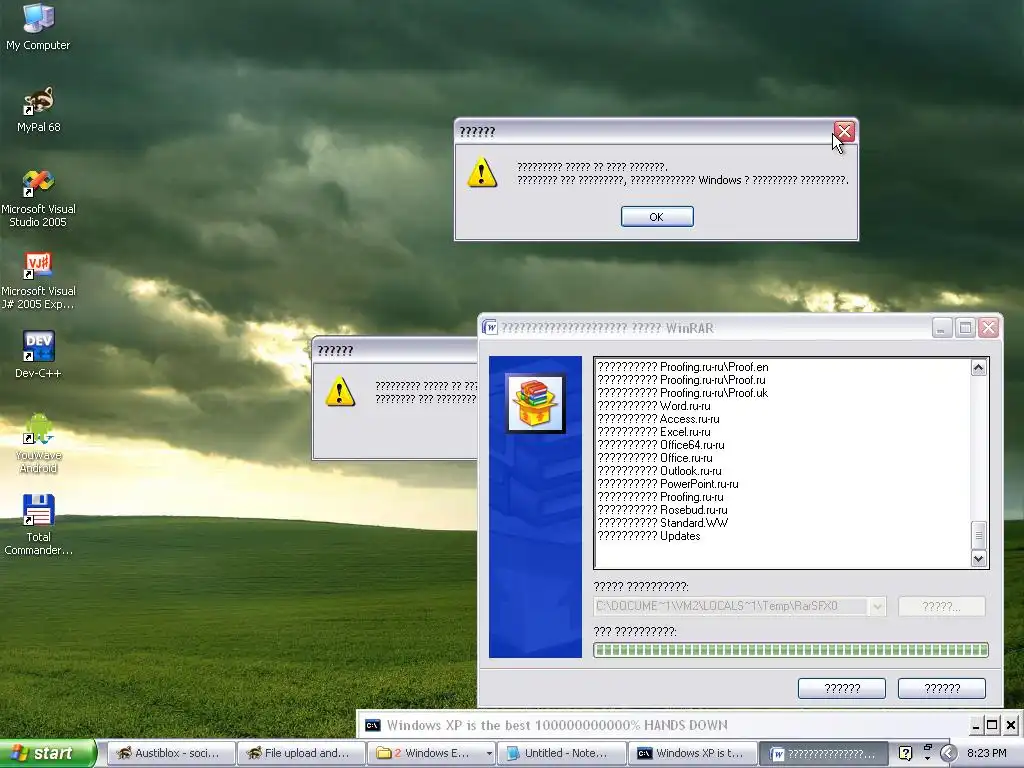Viewport: 1024px width, 768px height.
Task: Open the help question mark tray icon
Action: 905,753
